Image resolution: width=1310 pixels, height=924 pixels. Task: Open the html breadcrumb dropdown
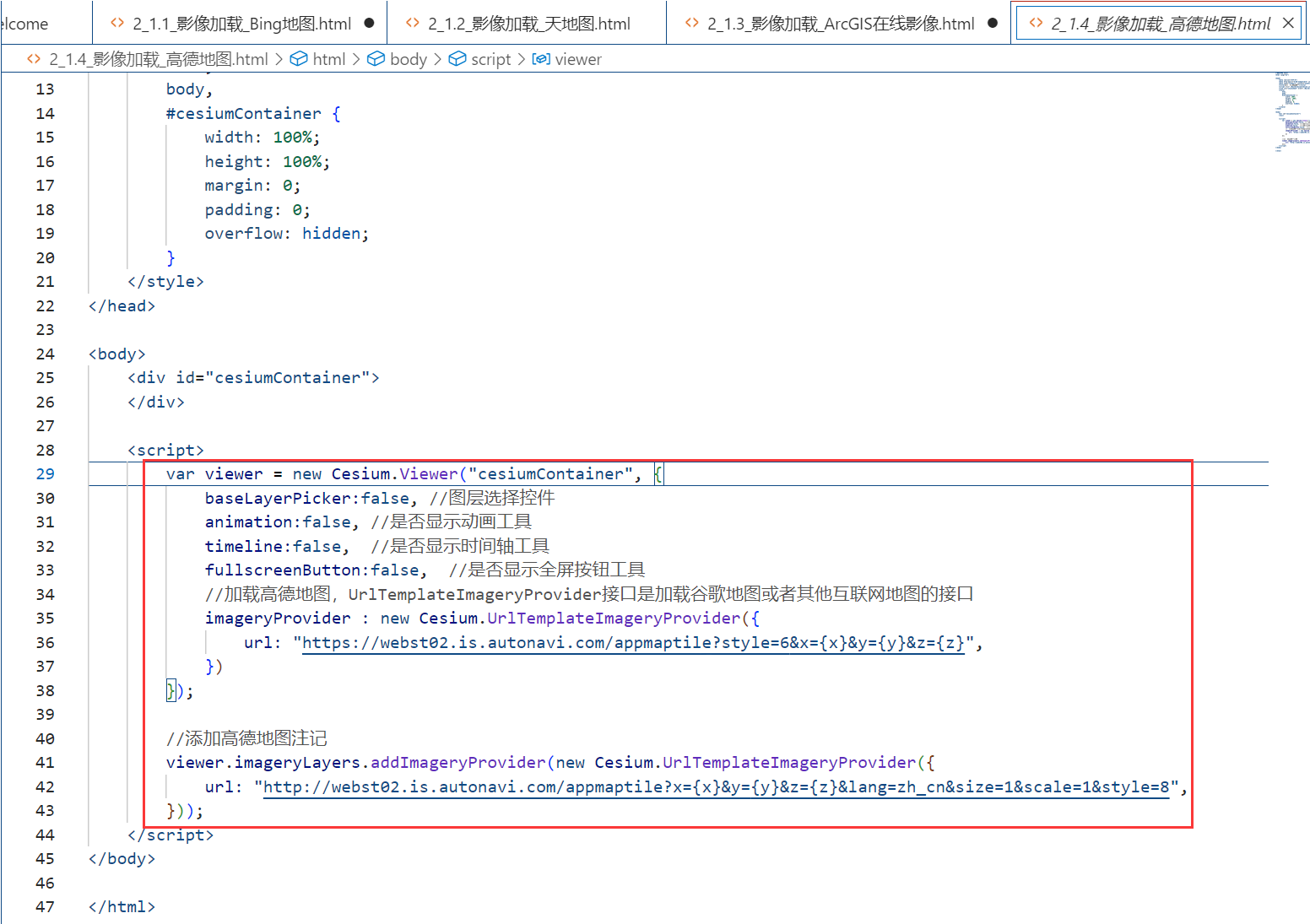[328, 59]
